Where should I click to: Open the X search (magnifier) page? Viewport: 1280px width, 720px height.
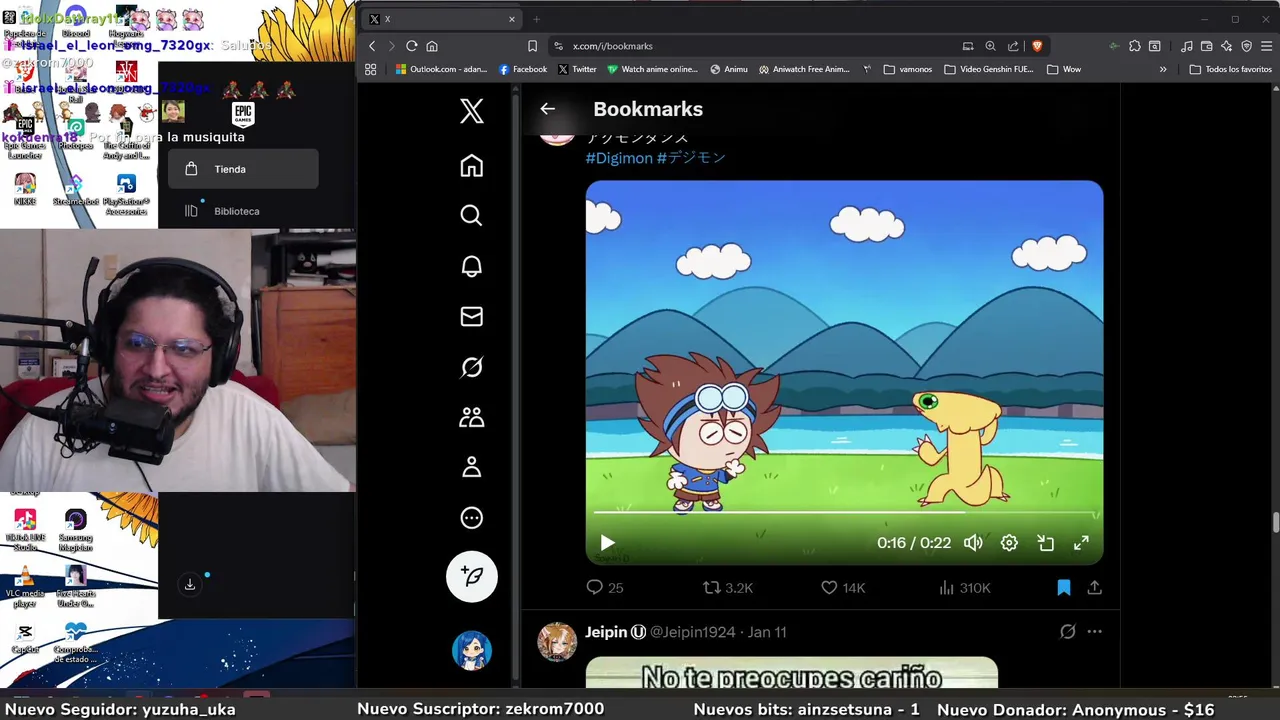471,216
